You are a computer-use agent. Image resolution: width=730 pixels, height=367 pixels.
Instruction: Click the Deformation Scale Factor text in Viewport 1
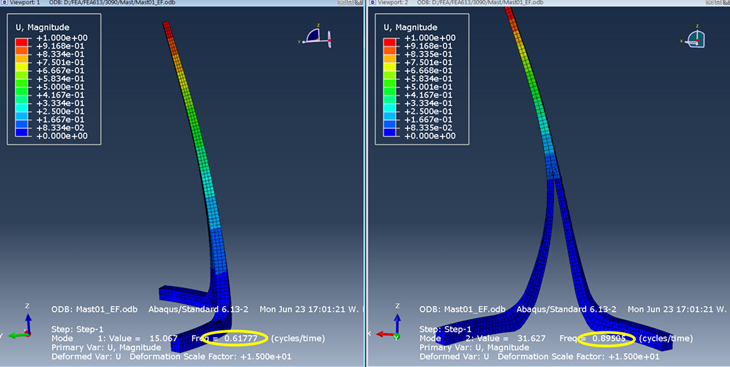pyautogui.click(x=210, y=356)
